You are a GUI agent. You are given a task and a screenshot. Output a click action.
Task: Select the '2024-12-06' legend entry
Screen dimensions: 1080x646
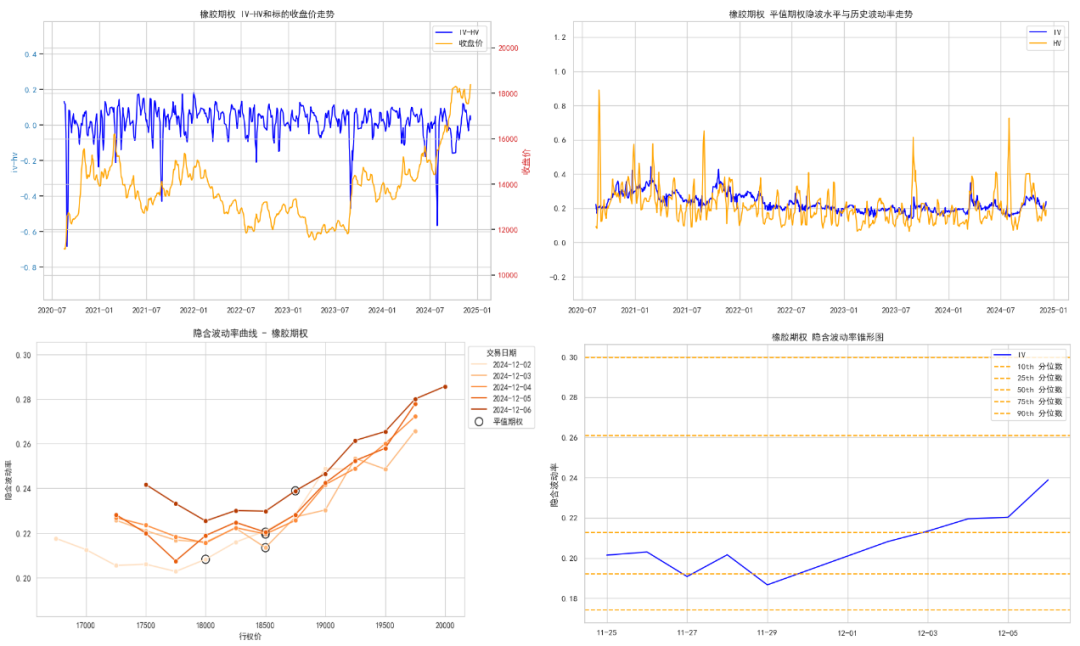pyautogui.click(x=501, y=410)
